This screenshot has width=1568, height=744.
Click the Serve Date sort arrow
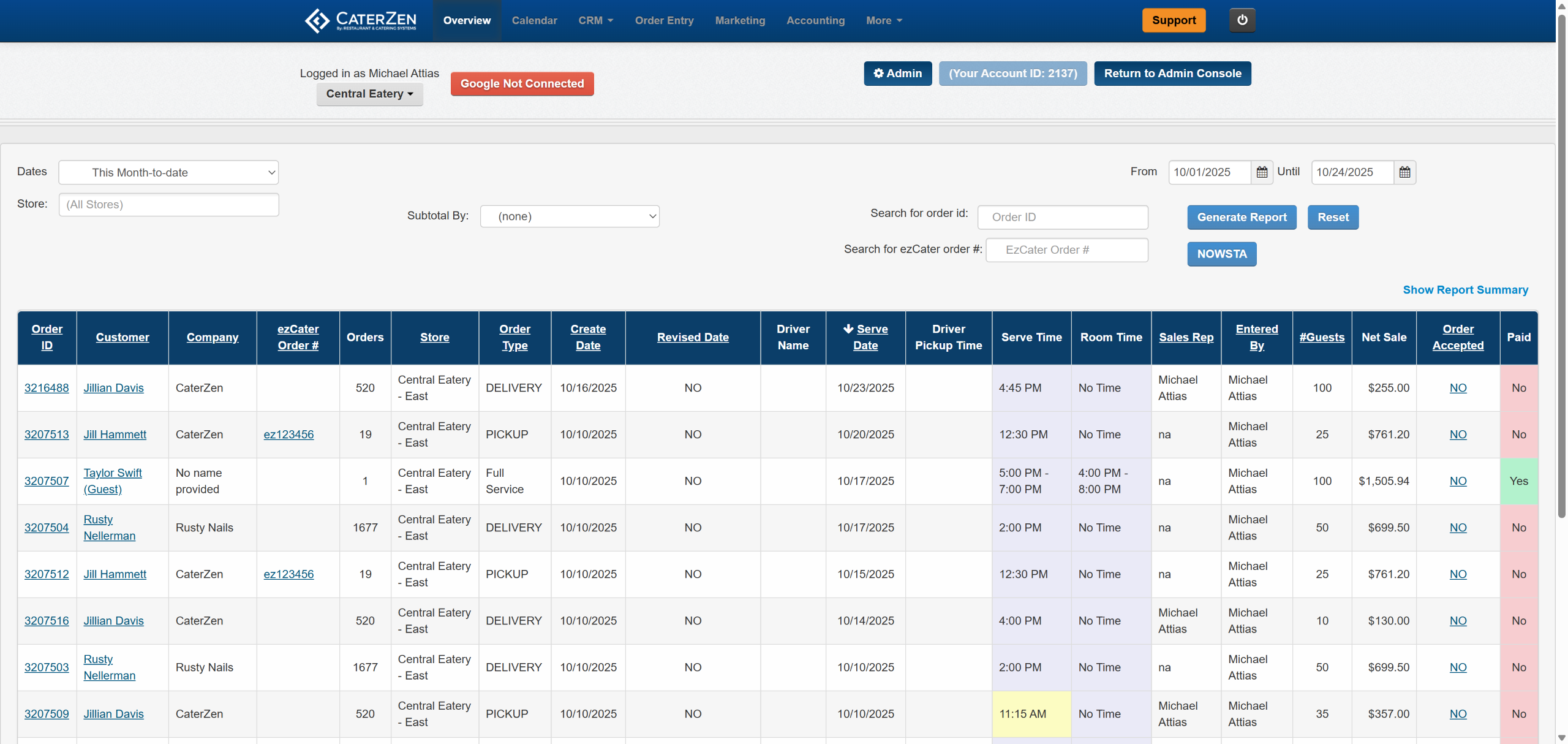click(848, 329)
